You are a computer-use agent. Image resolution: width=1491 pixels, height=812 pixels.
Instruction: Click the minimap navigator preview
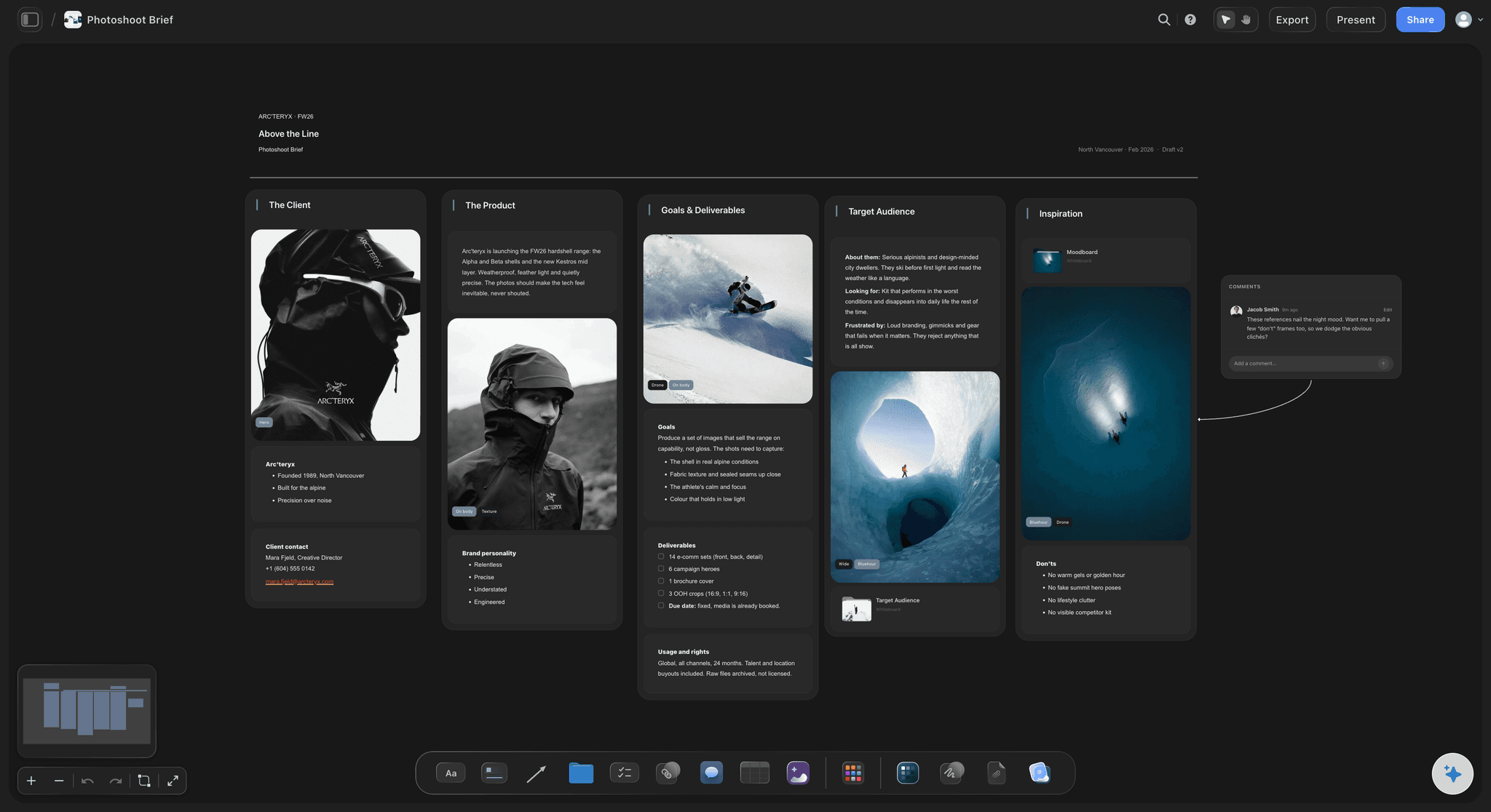(87, 711)
